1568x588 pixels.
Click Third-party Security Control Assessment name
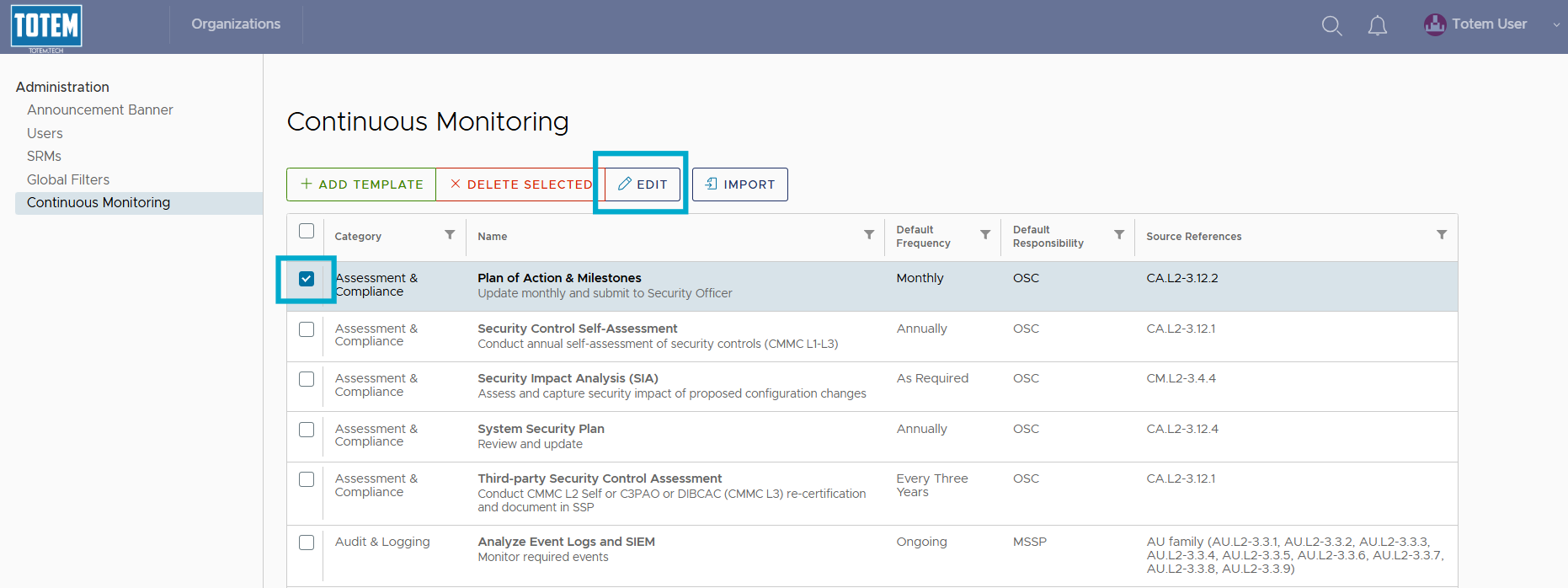click(600, 478)
